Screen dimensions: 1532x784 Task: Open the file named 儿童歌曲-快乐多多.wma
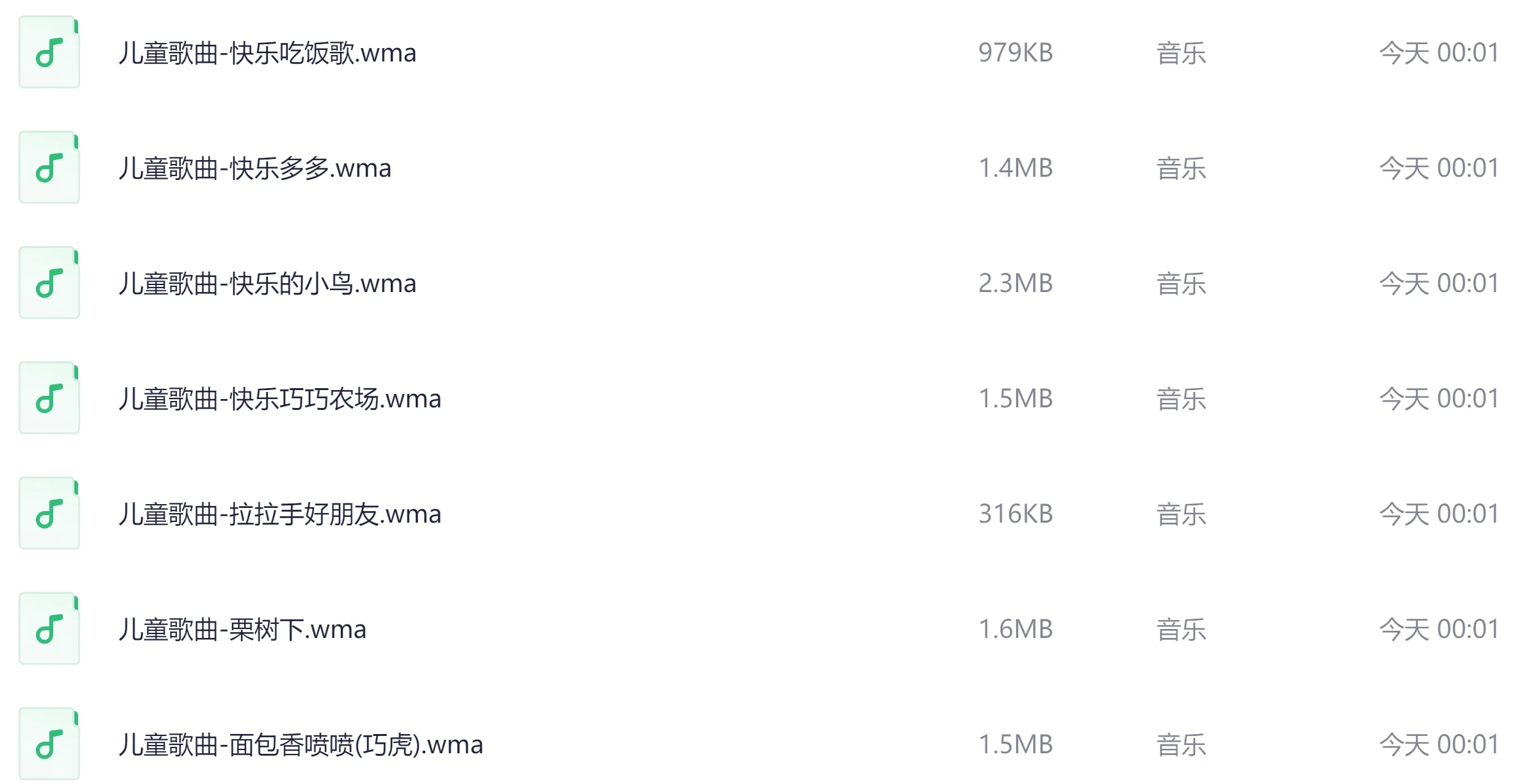point(255,168)
